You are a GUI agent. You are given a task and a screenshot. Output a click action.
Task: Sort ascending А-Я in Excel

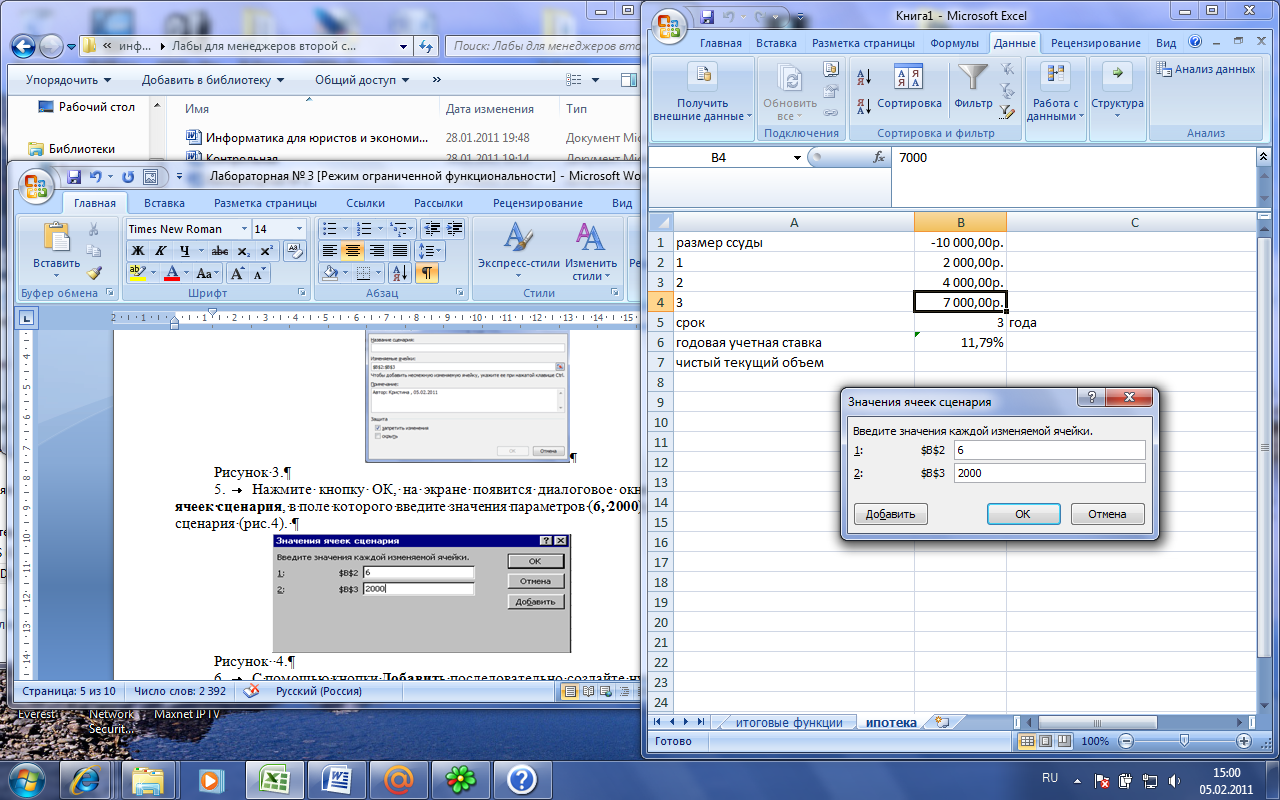click(x=865, y=77)
